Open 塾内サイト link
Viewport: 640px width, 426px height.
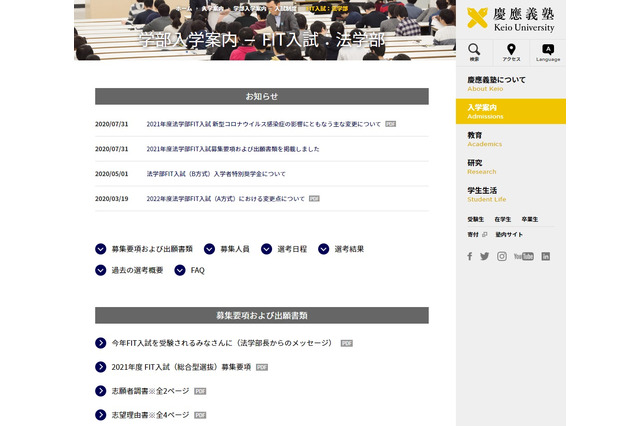[x=509, y=235]
